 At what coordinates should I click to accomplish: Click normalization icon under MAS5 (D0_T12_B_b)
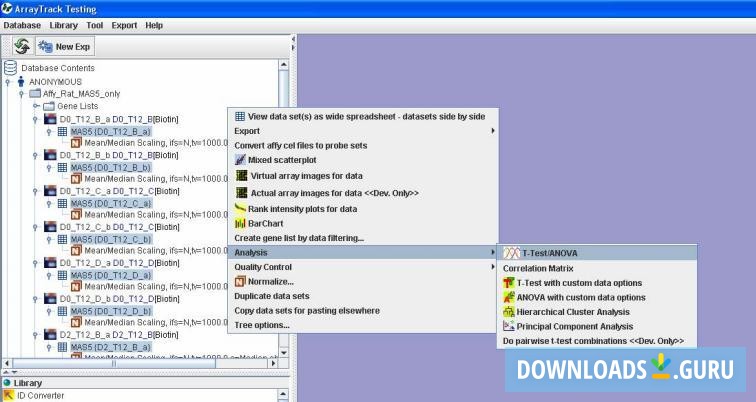(x=76, y=179)
